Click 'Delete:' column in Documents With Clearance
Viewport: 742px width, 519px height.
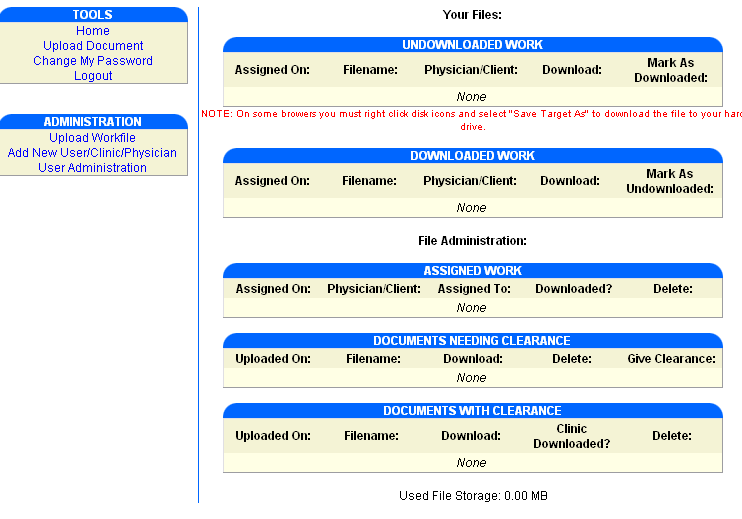672,436
